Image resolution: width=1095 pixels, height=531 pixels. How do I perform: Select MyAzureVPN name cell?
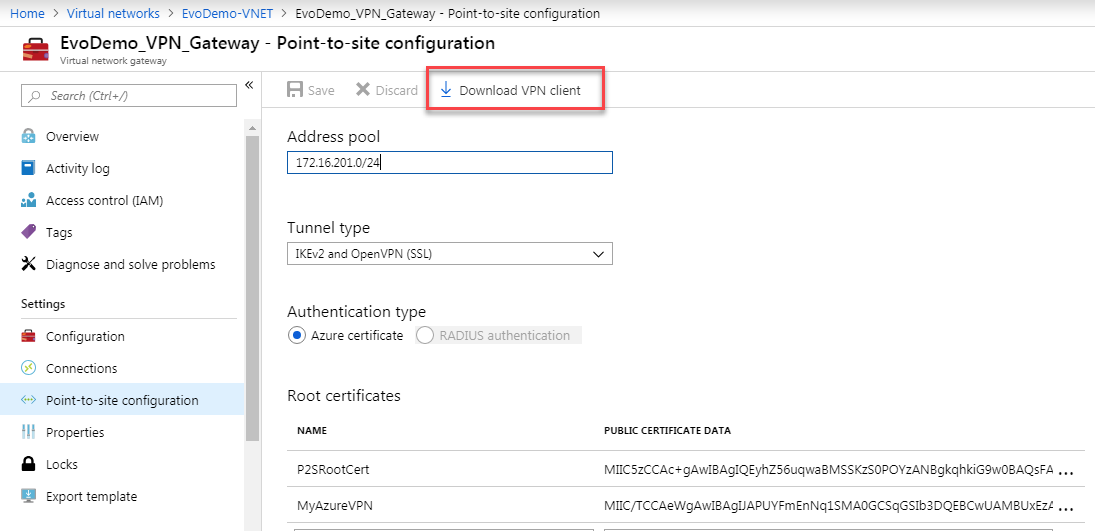(335, 505)
